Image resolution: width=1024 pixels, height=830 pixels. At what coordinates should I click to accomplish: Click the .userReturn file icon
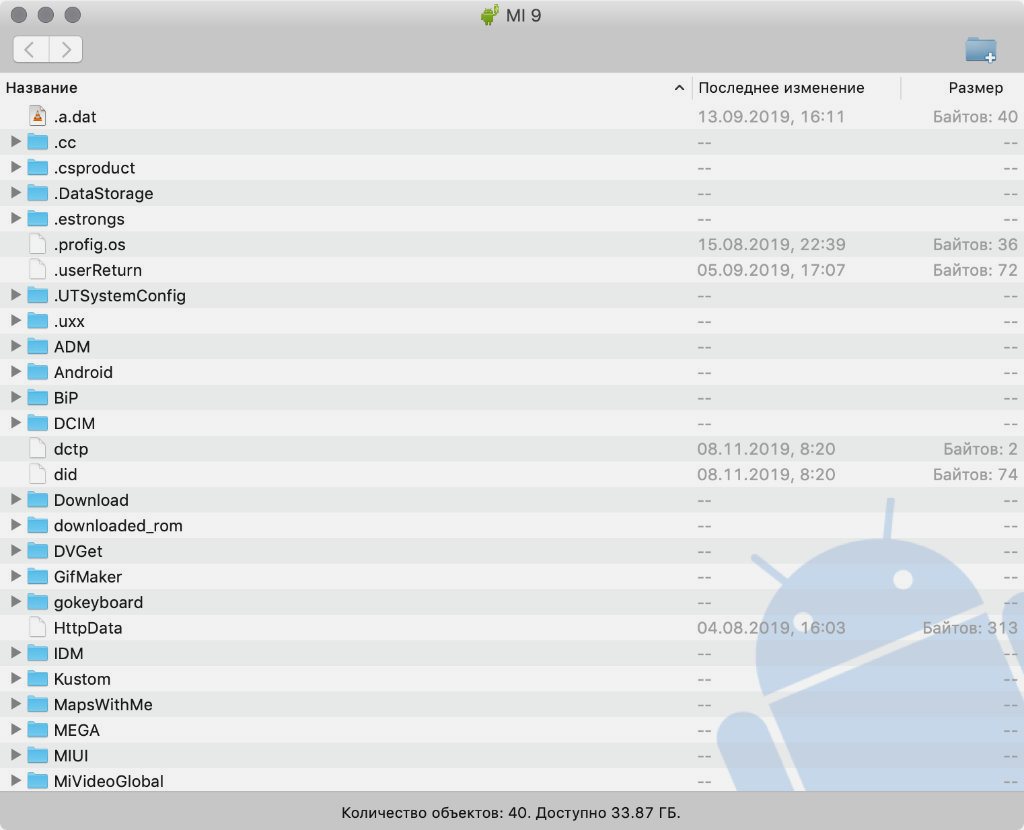coord(38,270)
